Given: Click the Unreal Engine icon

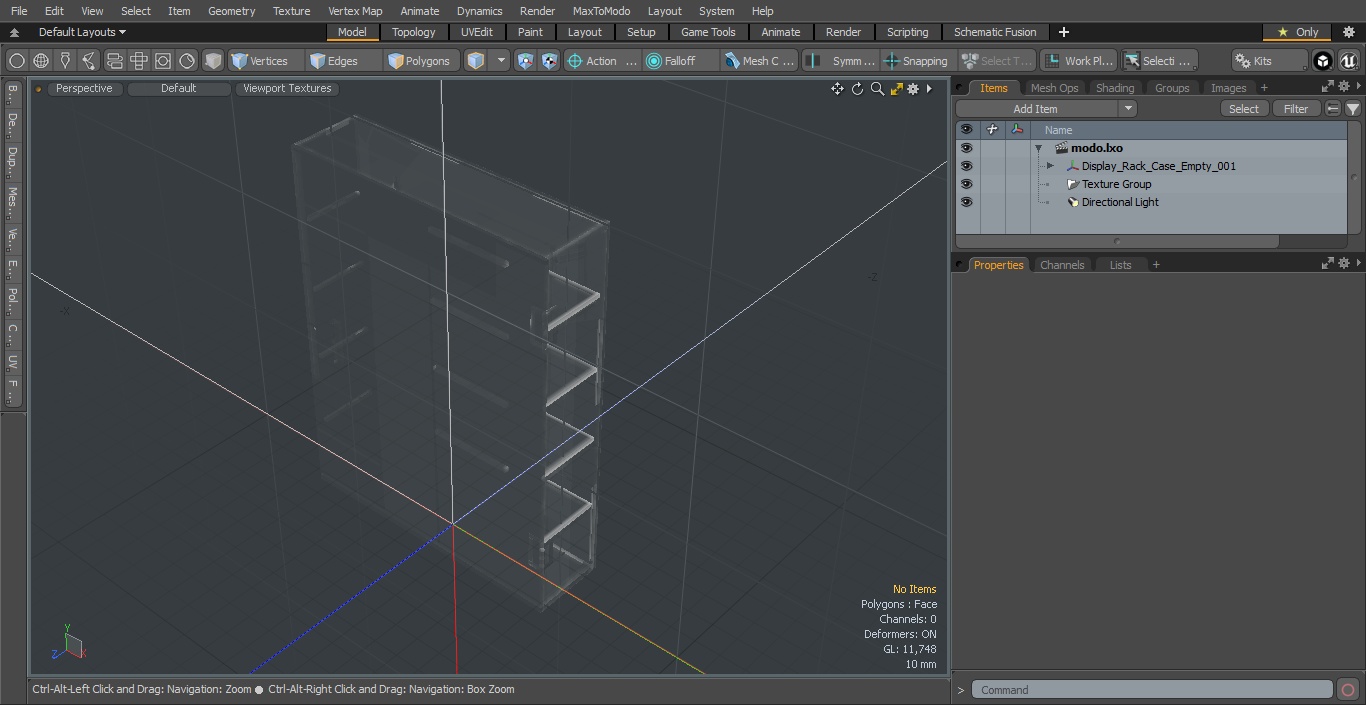Looking at the screenshot, I should (1349, 61).
